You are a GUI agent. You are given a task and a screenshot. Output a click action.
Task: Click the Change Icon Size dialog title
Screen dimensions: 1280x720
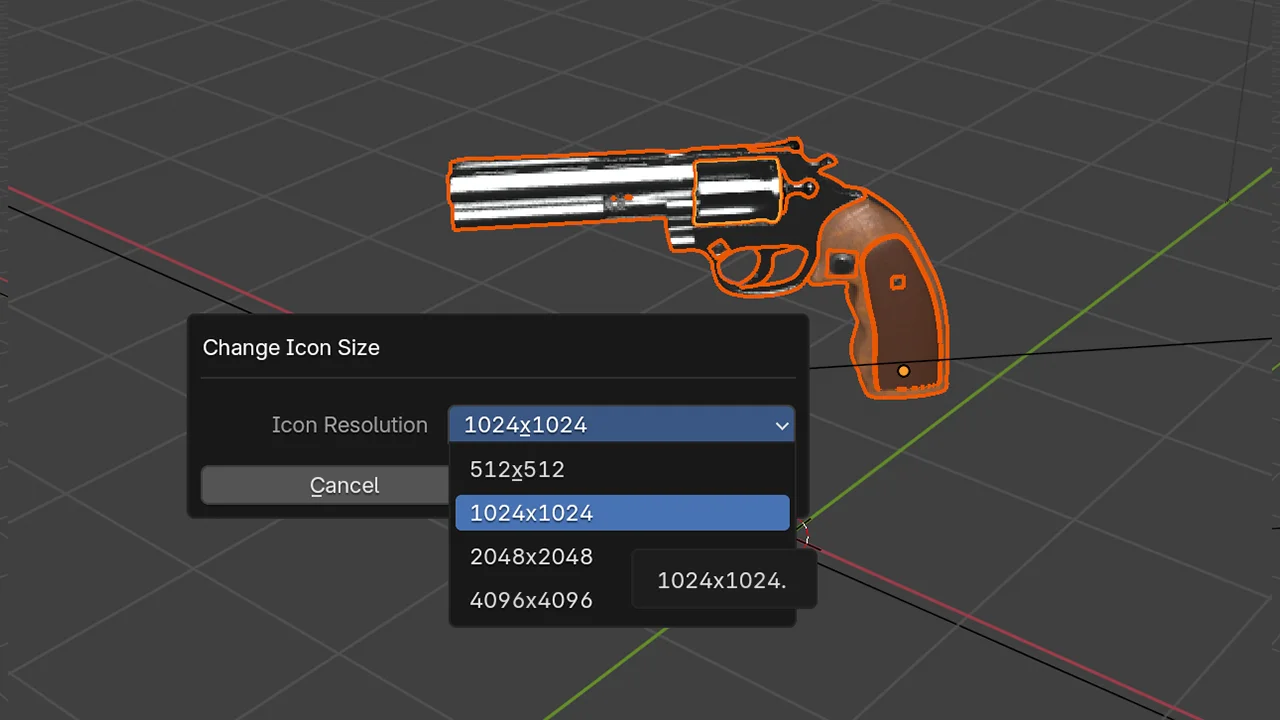tap(291, 347)
